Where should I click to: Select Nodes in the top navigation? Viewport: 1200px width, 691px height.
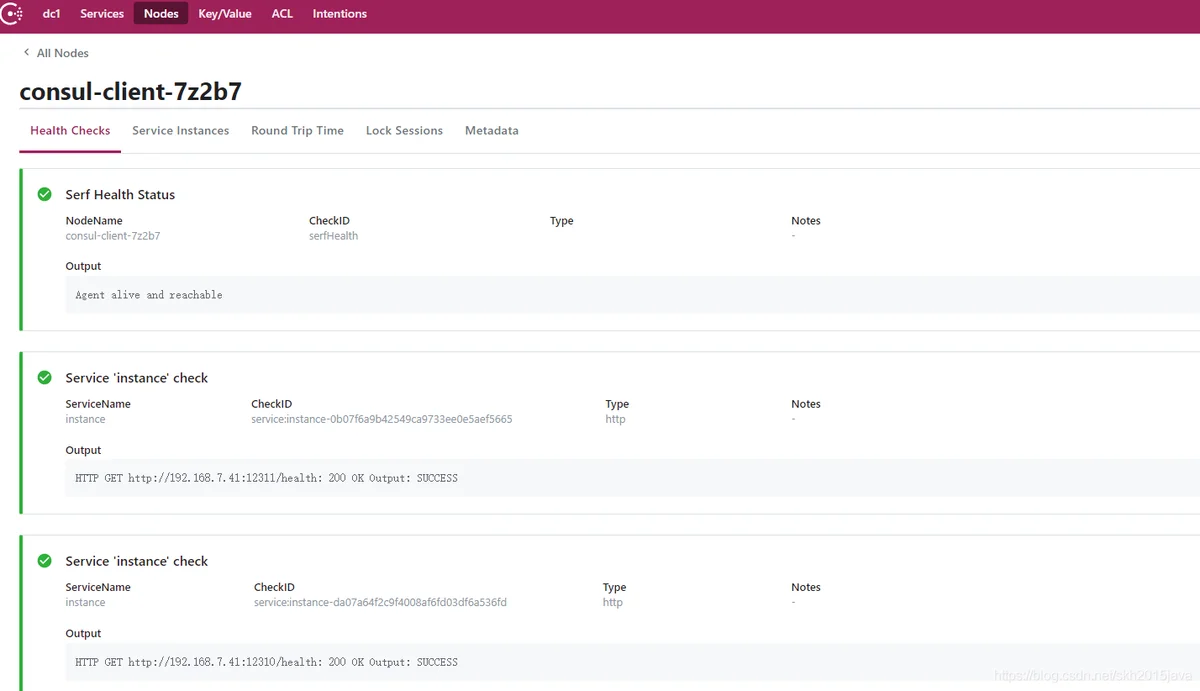coord(161,14)
